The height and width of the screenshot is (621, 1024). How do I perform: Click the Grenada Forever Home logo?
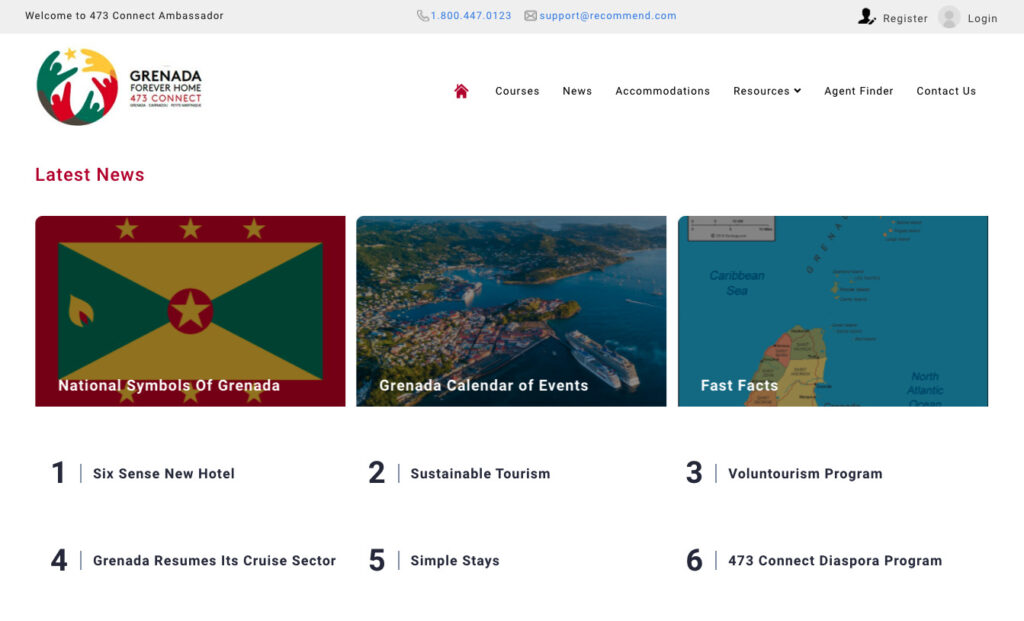pos(119,87)
